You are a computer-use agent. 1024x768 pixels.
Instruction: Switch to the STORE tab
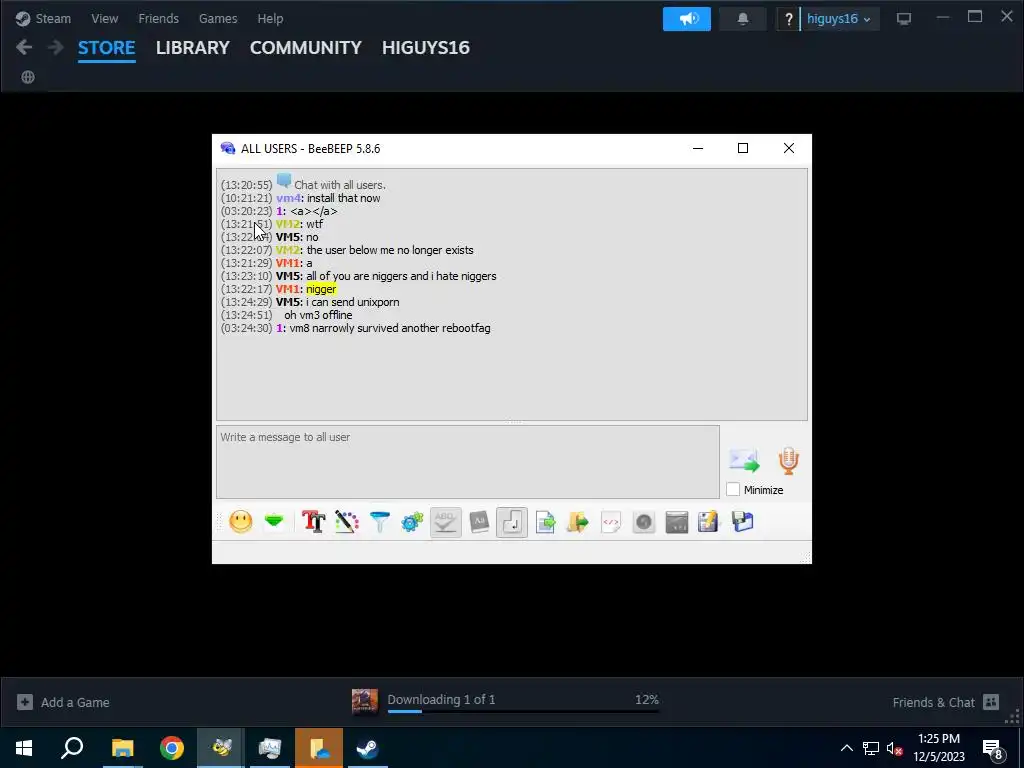tap(106, 48)
